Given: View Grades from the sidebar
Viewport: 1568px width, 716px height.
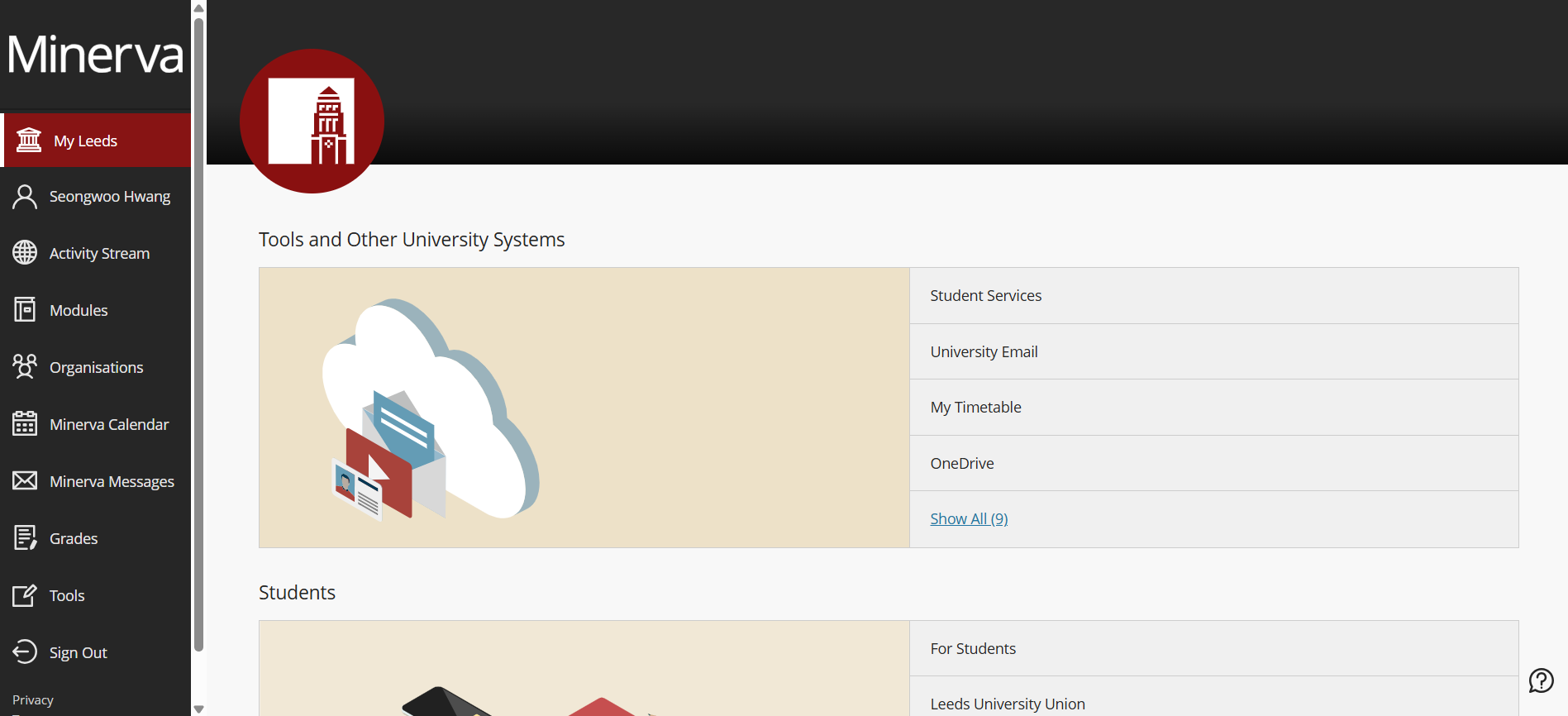Looking at the screenshot, I should [96, 538].
